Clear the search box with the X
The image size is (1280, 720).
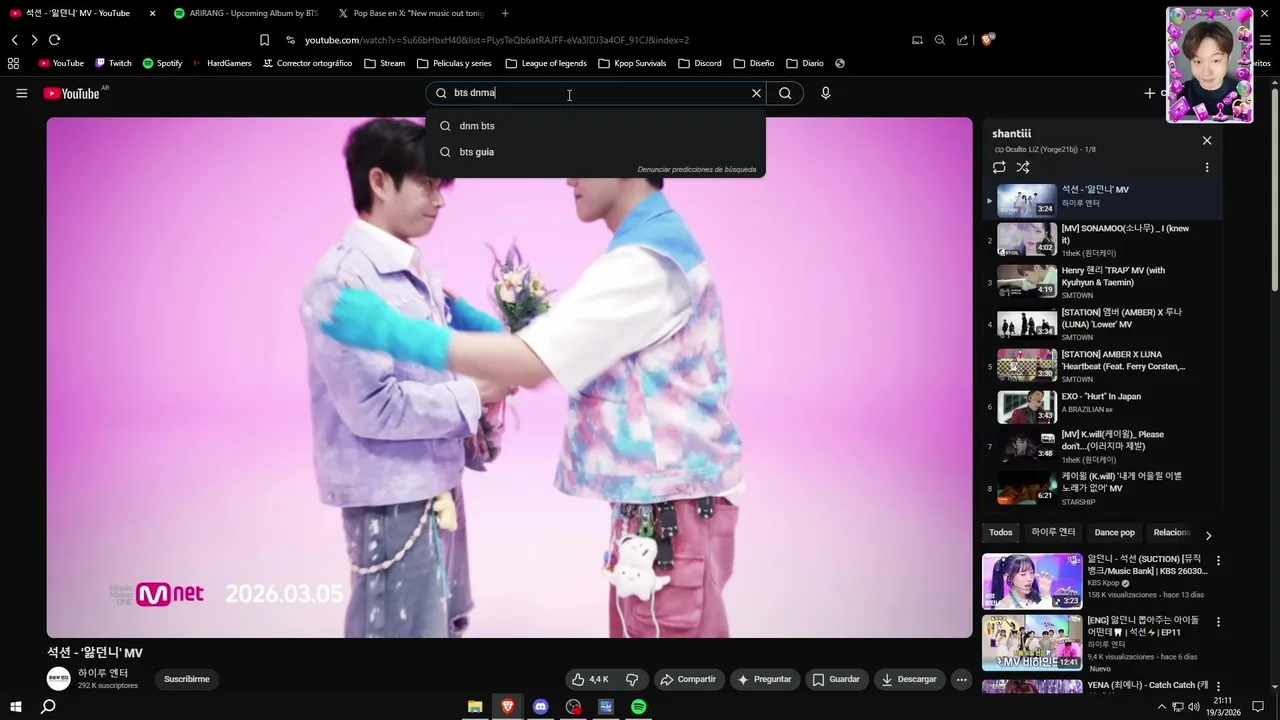click(x=756, y=93)
